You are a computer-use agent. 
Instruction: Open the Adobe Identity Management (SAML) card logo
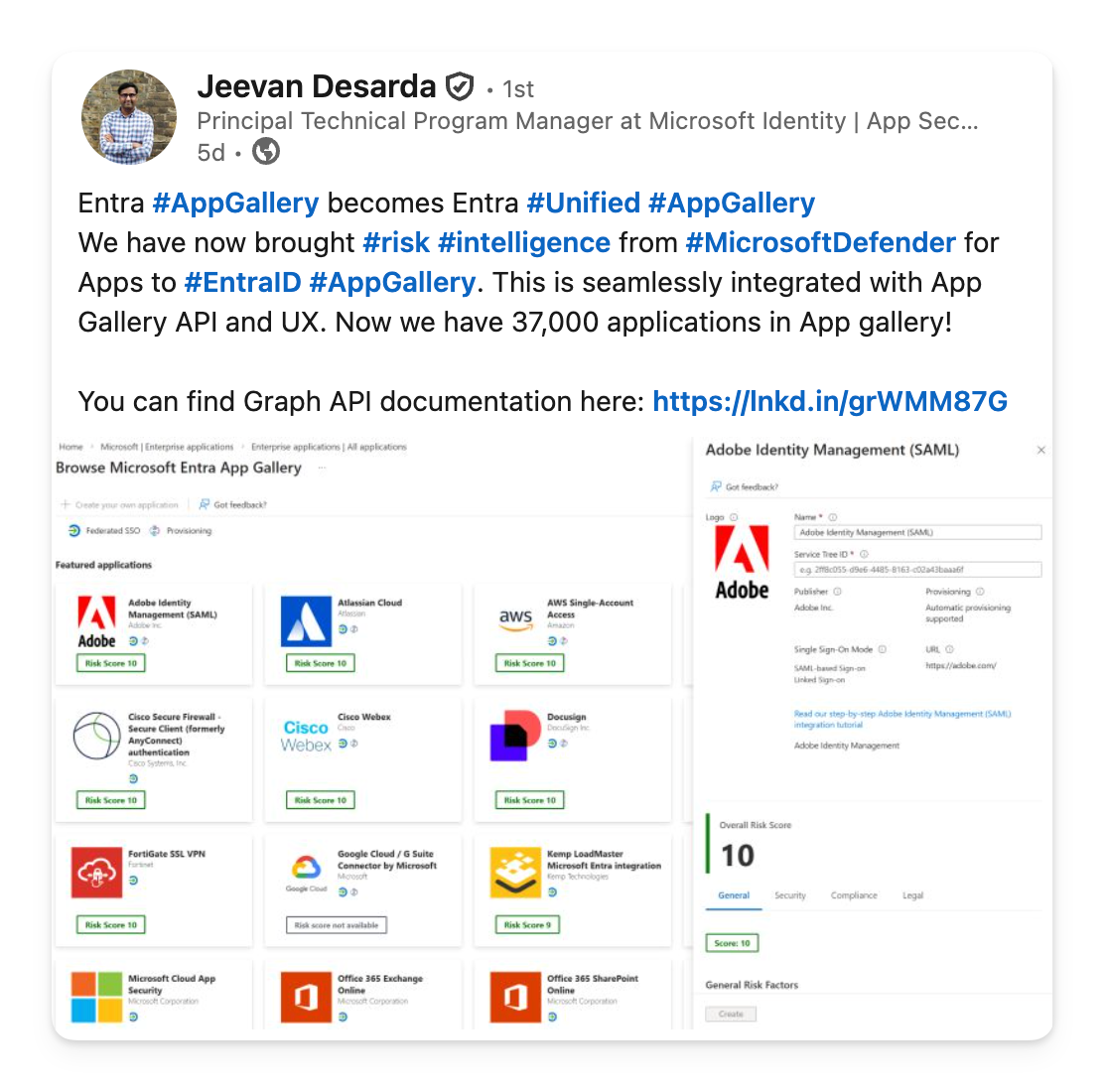[96, 621]
